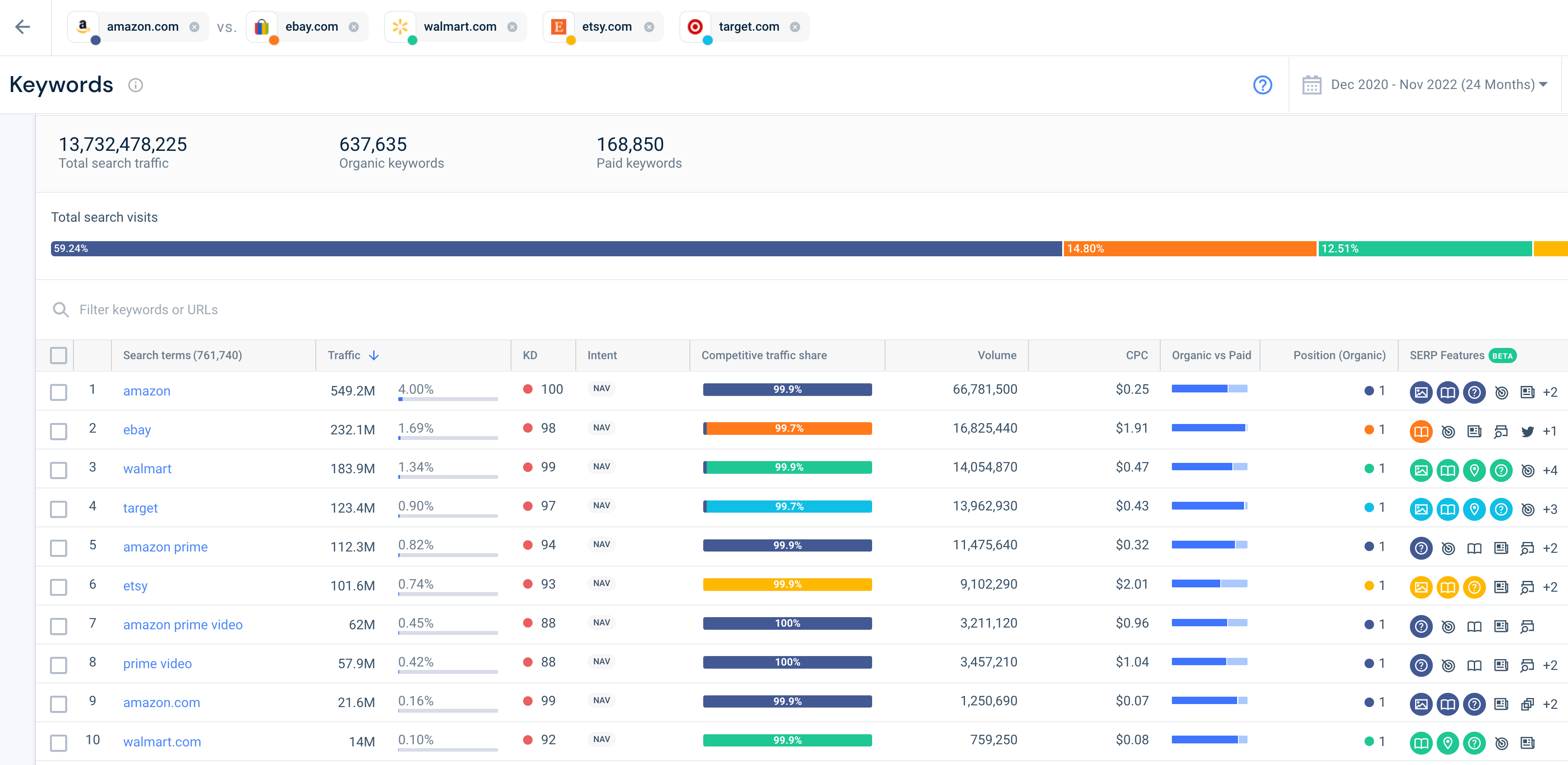Focus the Filter keywords or URLs field
1568x765 pixels.
[x=149, y=309]
